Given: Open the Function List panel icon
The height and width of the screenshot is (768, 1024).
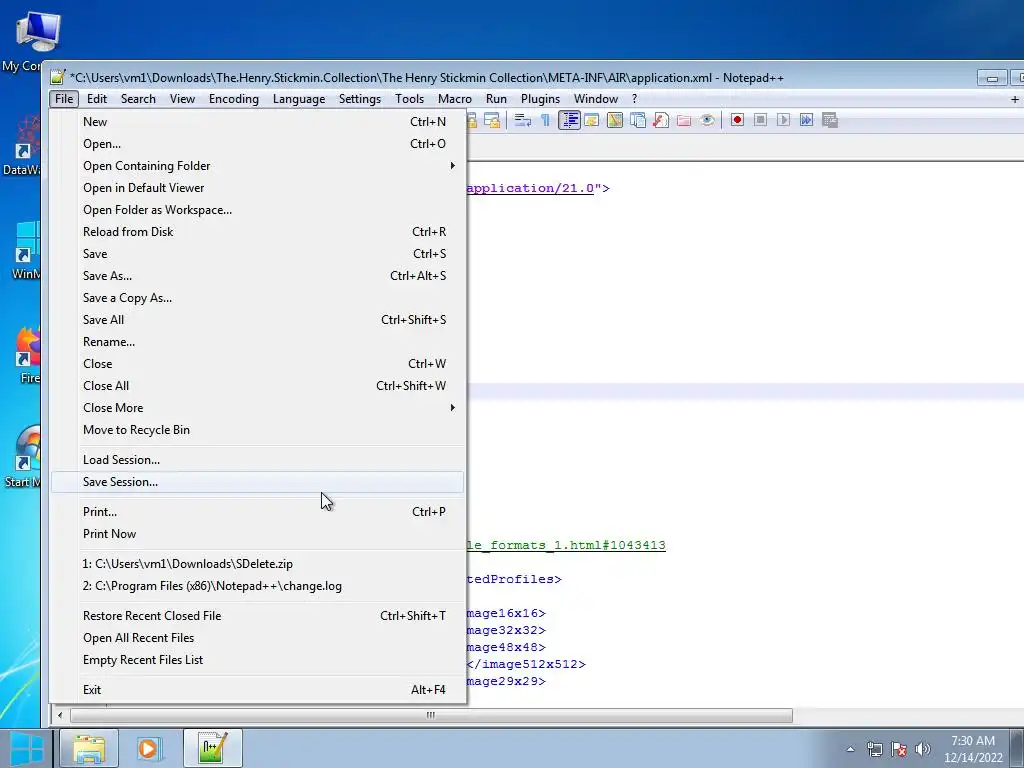Looking at the screenshot, I should point(661,120).
